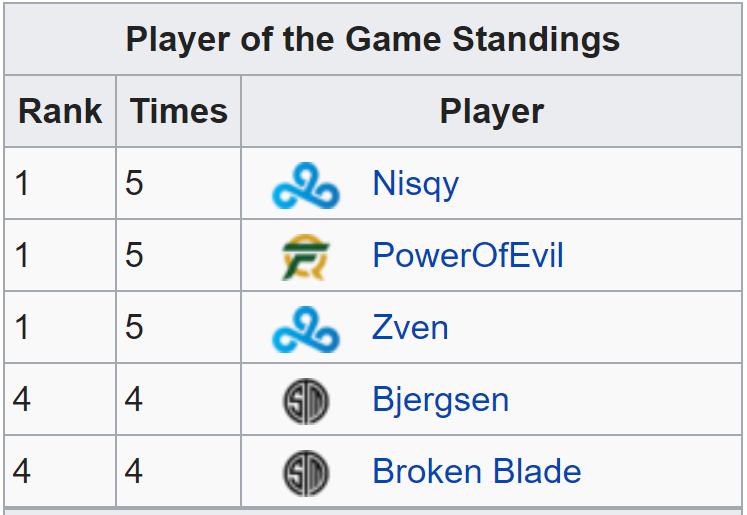Viewport: 747px width, 515px height.
Task: Select the times cell in Zven's row
Action: [x=179, y=327]
